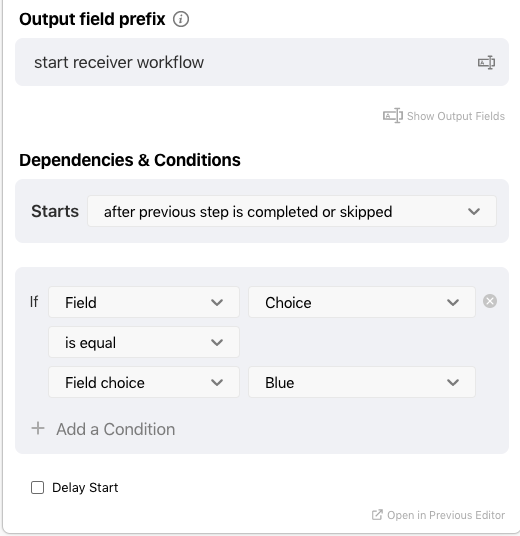
Task: Click into the 'start receiver workflow' prefix field
Action: [262, 62]
